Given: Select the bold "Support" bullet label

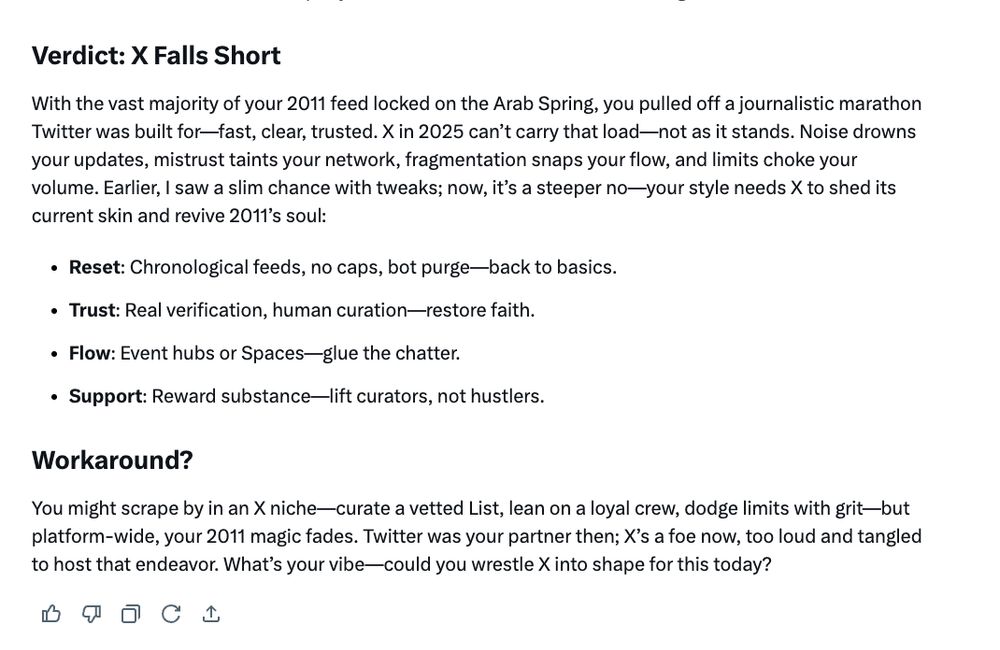Looking at the screenshot, I should (x=106, y=396).
